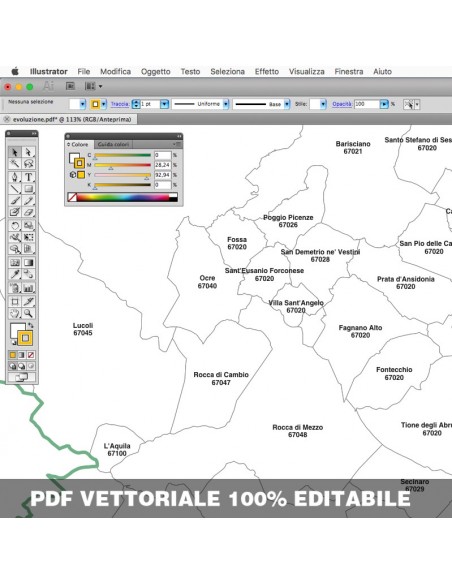452x584 pixels.
Task: Click the Yellow slider in Colore panel
Action: [x=123, y=175]
